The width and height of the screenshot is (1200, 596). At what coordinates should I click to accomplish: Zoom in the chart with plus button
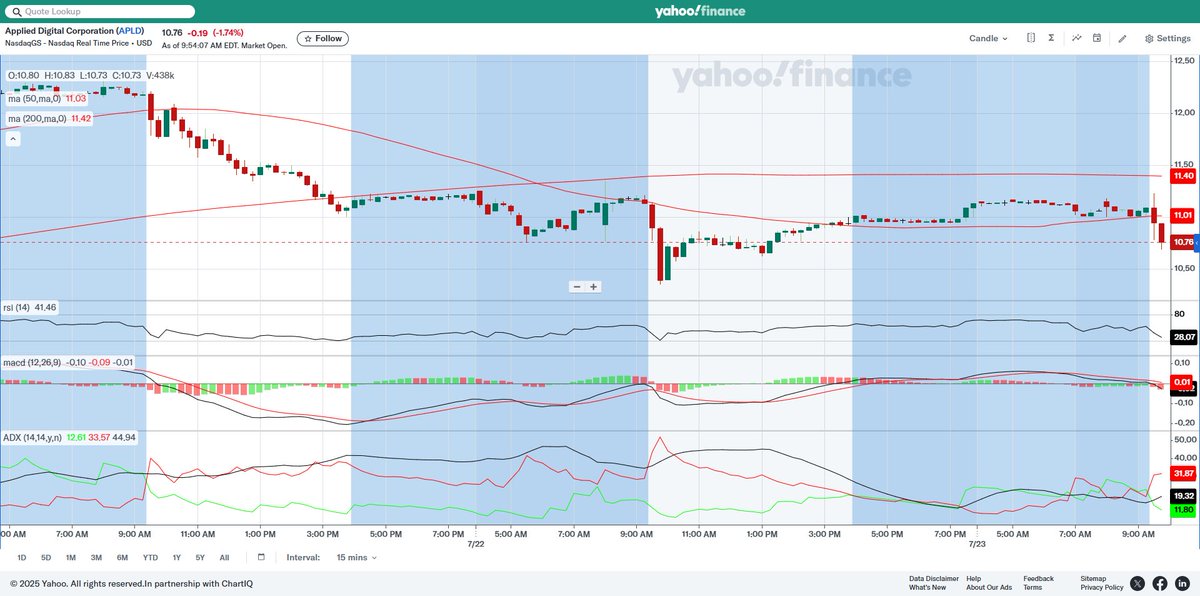coord(593,286)
